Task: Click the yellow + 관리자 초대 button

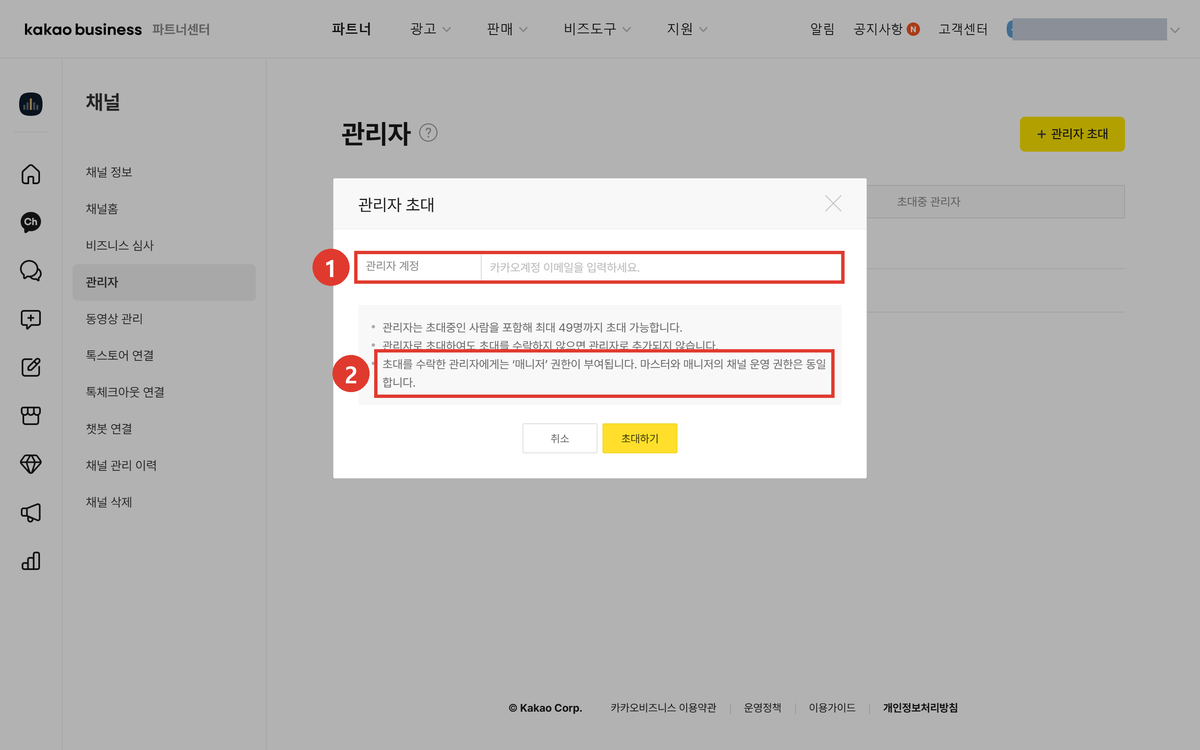Action: (1072, 134)
